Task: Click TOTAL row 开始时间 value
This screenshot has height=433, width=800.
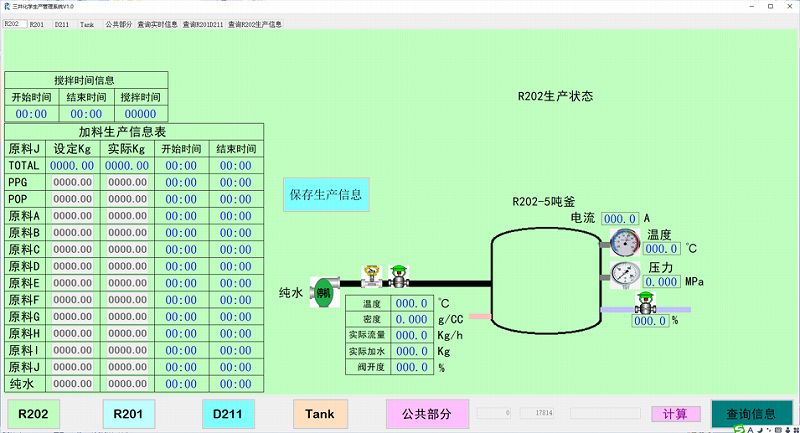Action: click(x=181, y=166)
